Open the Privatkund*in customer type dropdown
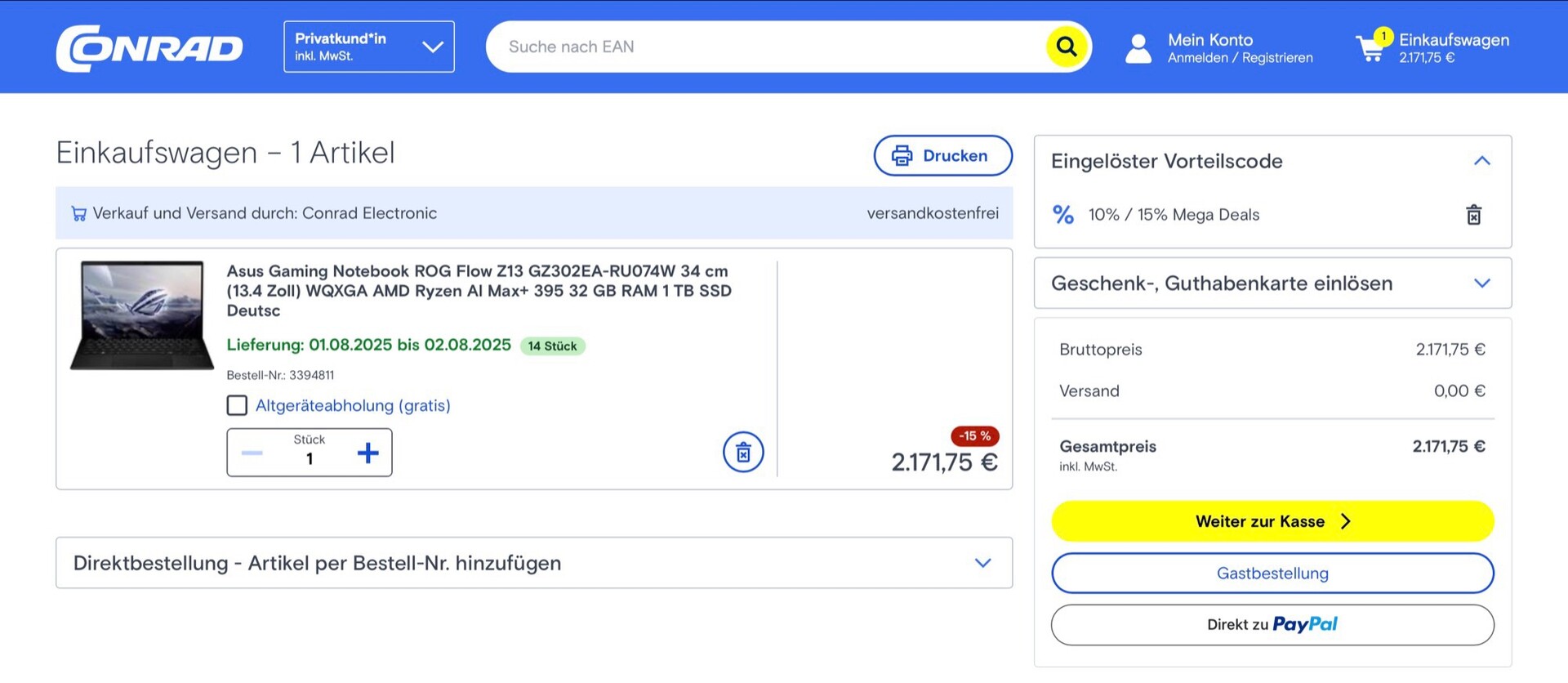Screen dimensions: 1568x683 pos(368,47)
